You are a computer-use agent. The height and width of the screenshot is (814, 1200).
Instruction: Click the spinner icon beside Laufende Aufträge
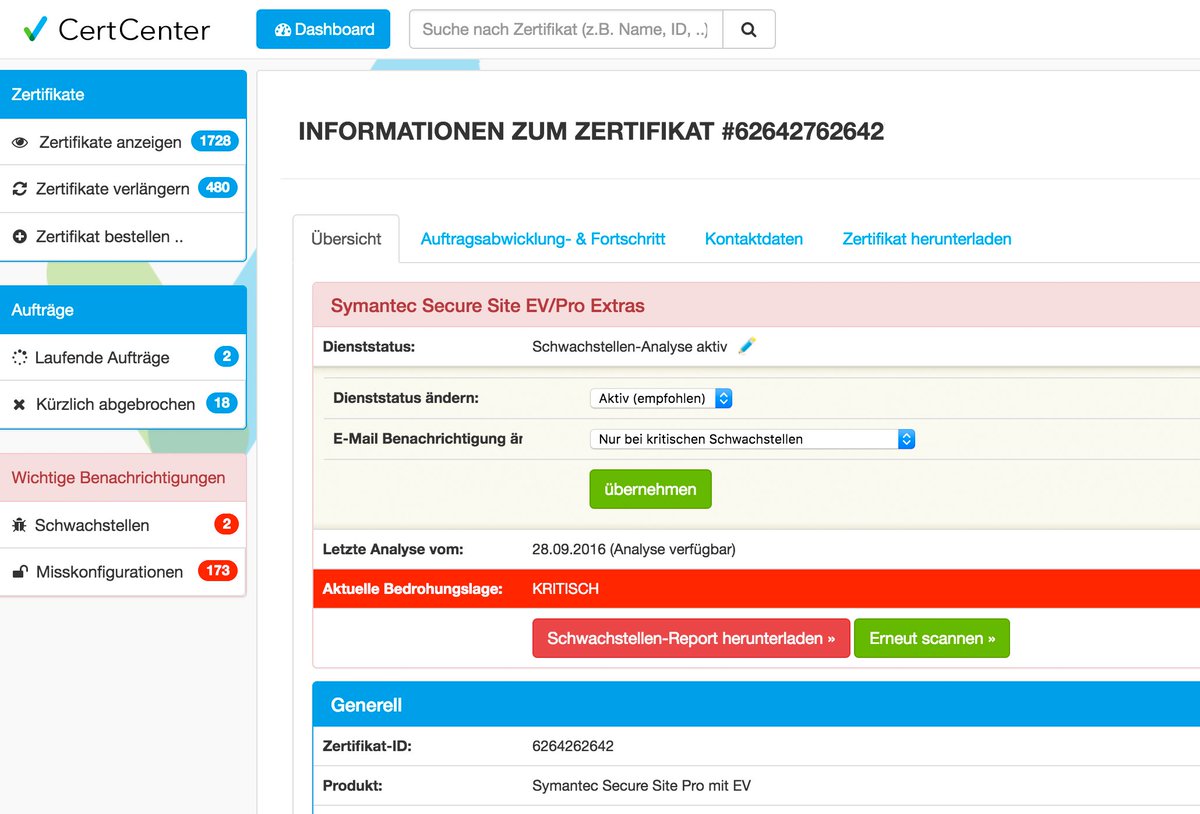[x=19, y=357]
